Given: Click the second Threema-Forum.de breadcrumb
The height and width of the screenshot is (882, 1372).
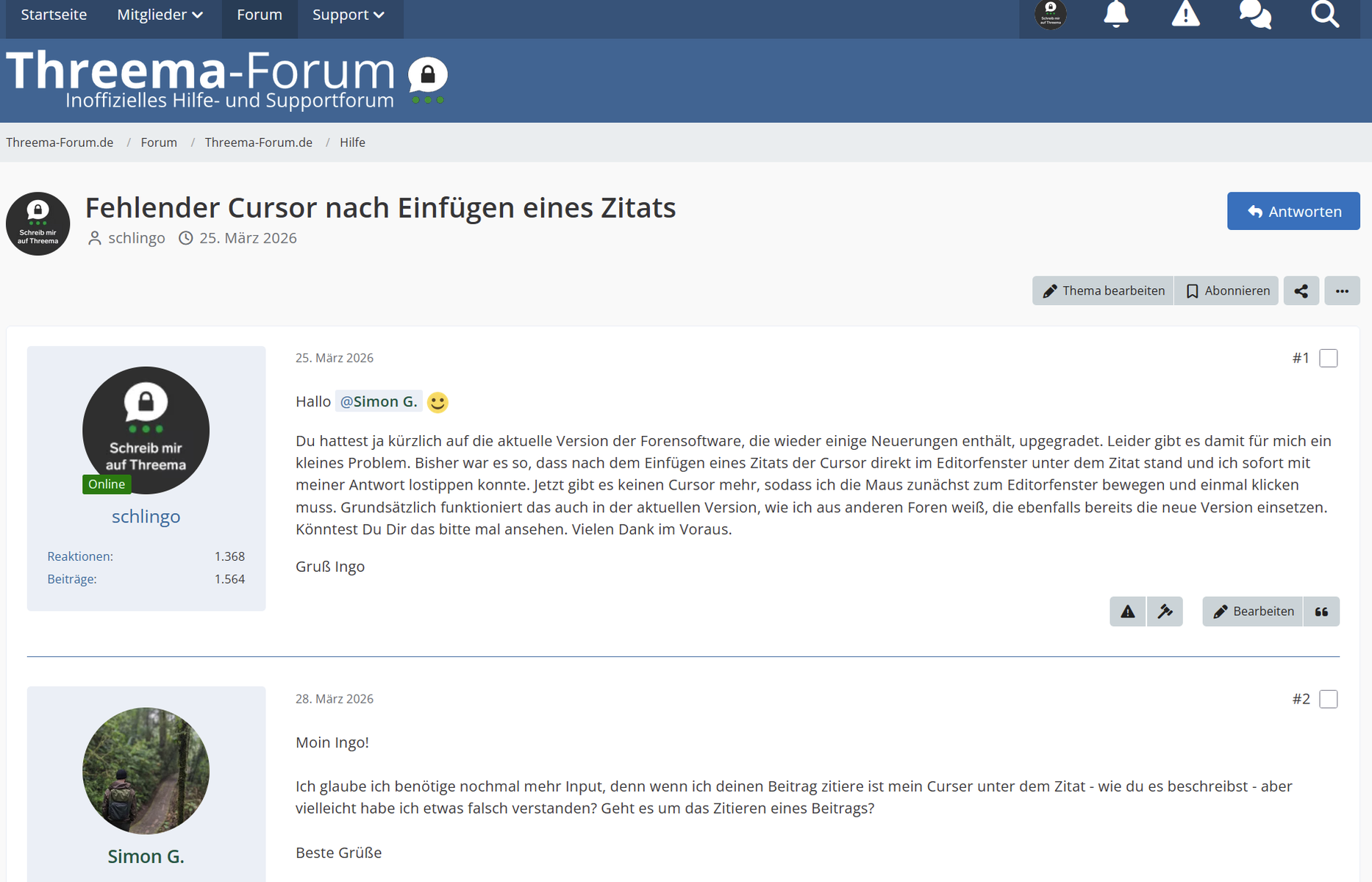Looking at the screenshot, I should pyautogui.click(x=259, y=143).
